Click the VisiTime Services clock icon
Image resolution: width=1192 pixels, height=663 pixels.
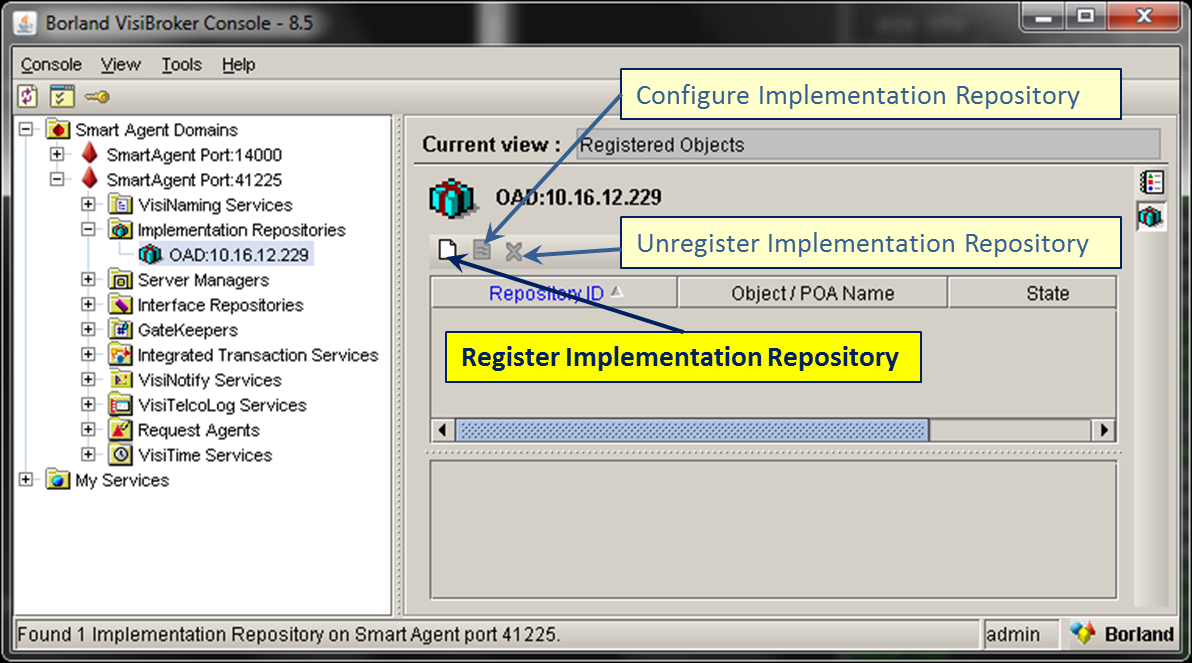tap(120, 455)
